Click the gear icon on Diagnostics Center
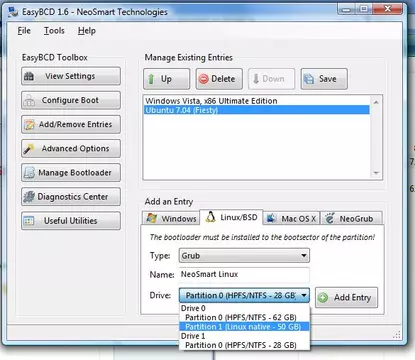This screenshot has height=360, width=415. click(29, 197)
